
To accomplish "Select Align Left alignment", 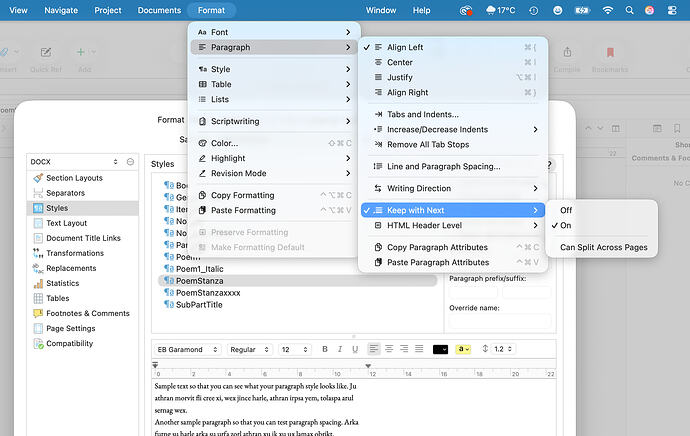I will [453, 47].
